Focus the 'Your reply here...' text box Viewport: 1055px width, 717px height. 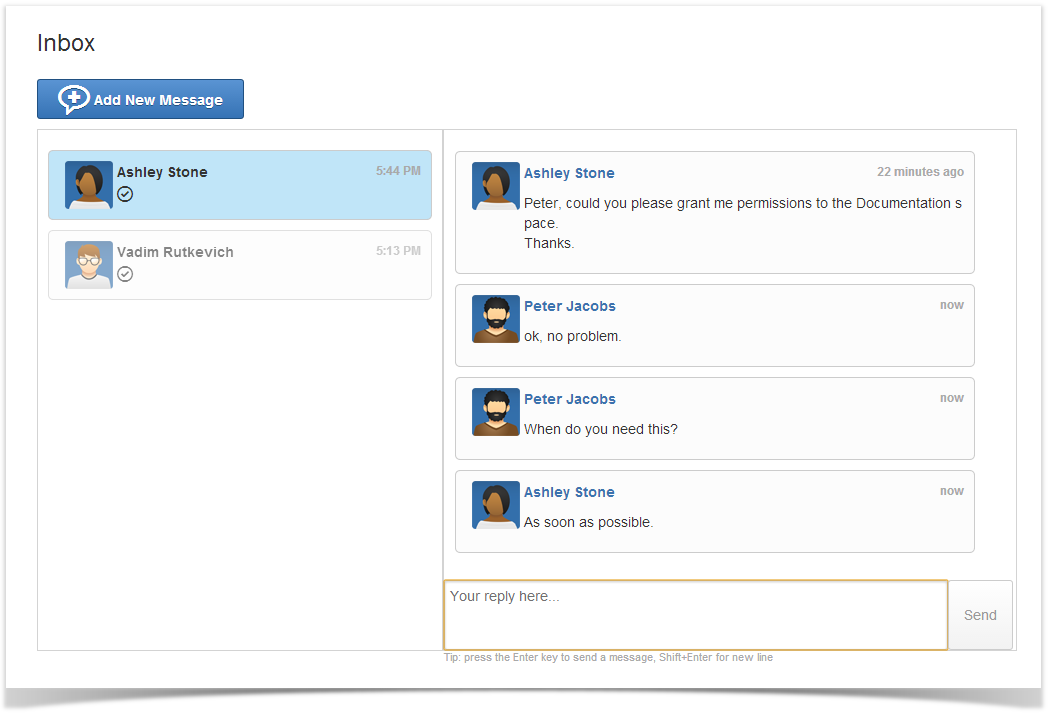696,615
